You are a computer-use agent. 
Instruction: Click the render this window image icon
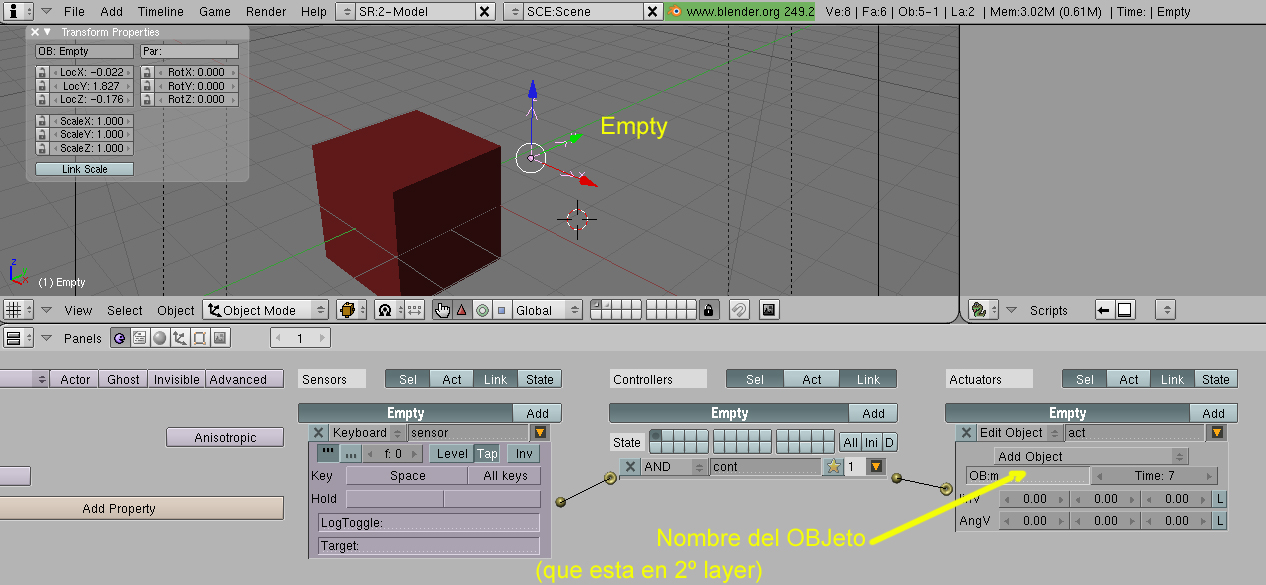pos(769,310)
